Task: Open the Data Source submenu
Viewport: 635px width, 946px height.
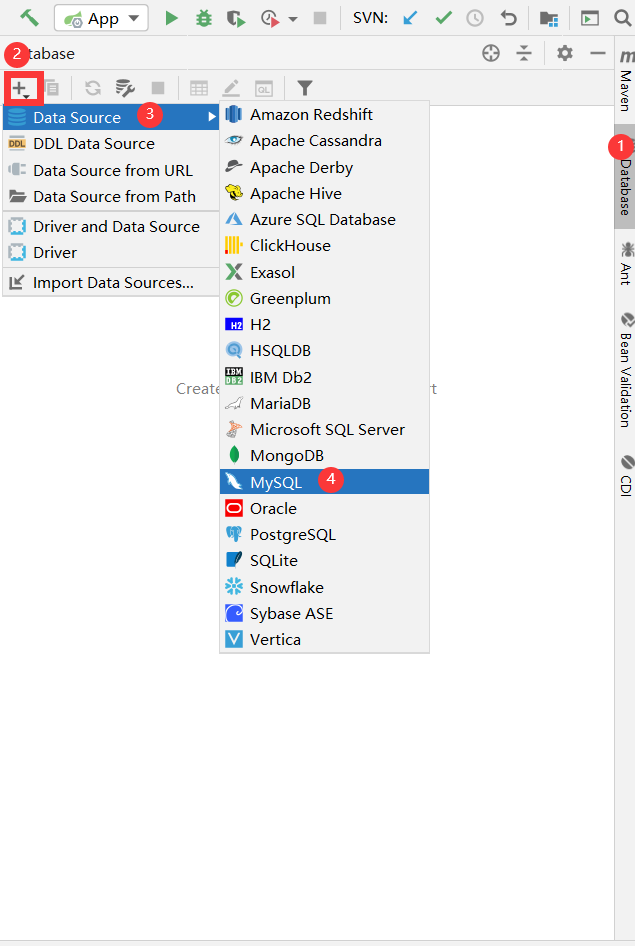Action: tap(111, 117)
